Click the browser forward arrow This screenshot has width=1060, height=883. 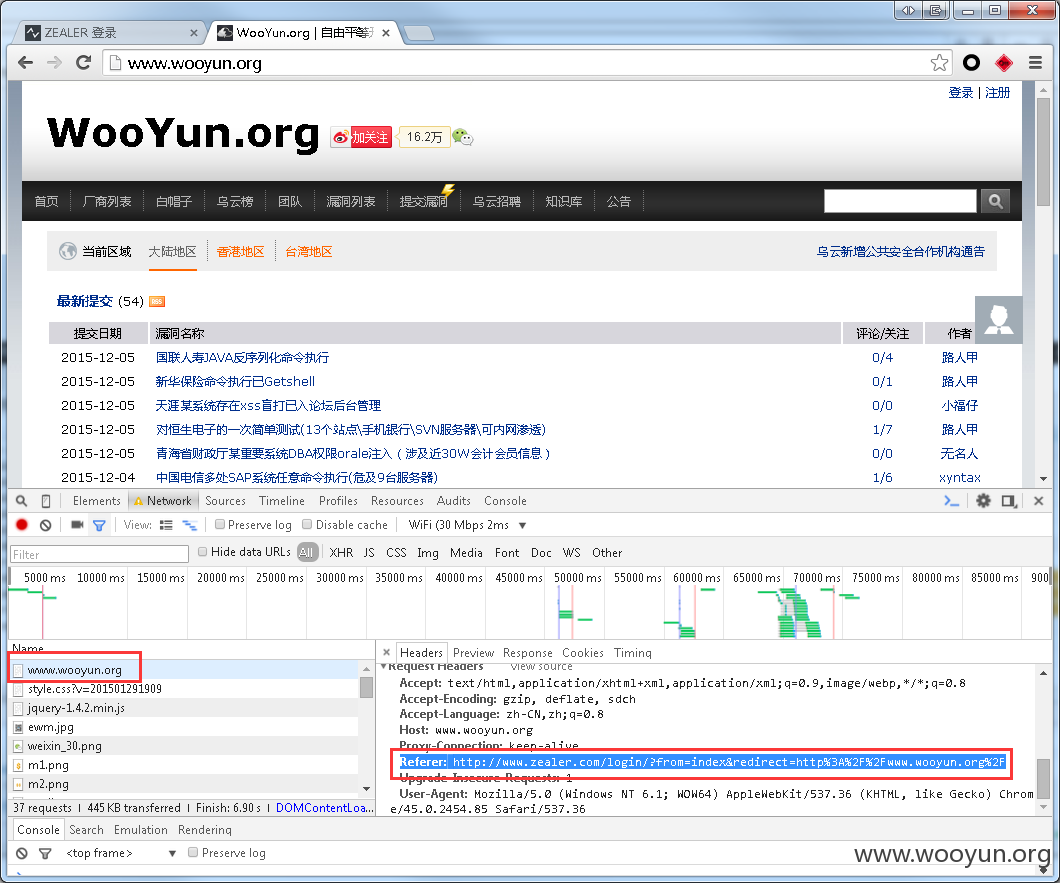click(54, 63)
